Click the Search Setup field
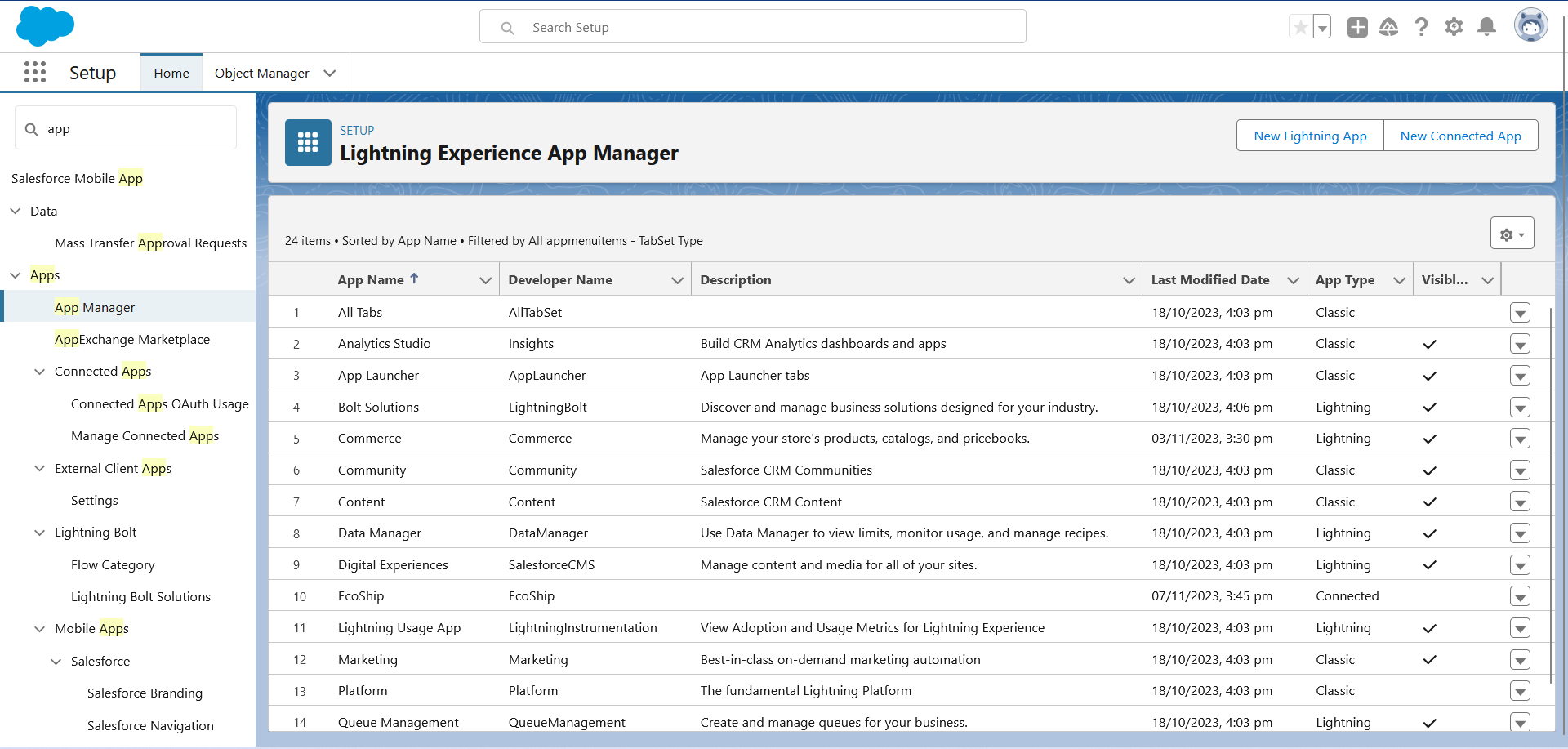Viewport: 1568px width, 749px height. [751, 28]
